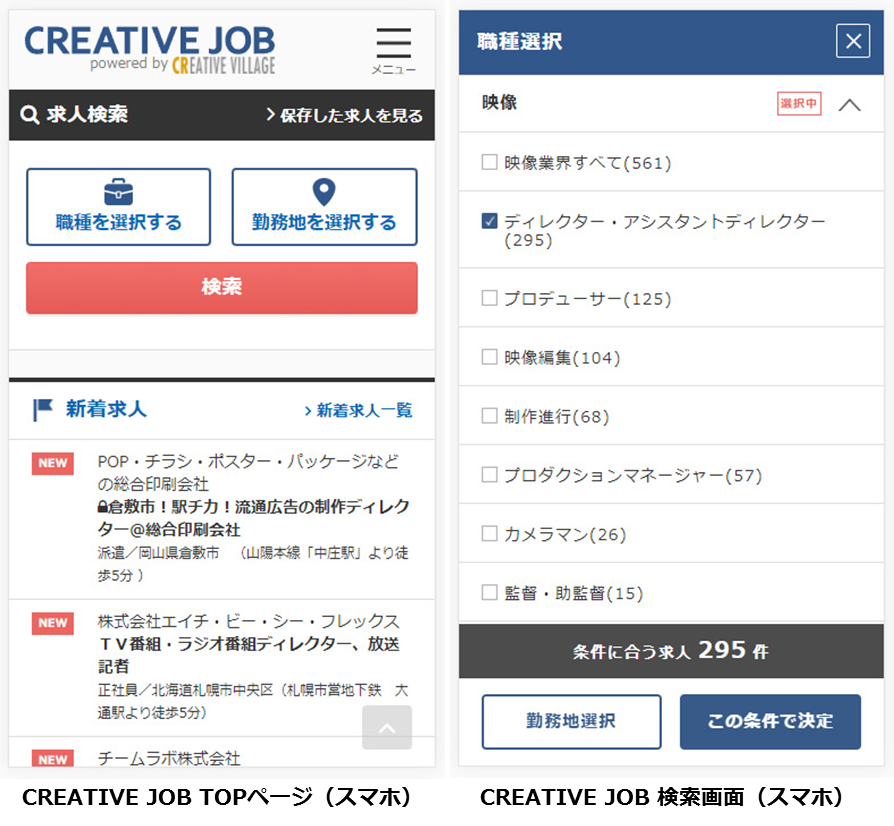Click the magnifier icon beside 求人検索
Viewport: 894px width, 826px height.
coord(29,115)
